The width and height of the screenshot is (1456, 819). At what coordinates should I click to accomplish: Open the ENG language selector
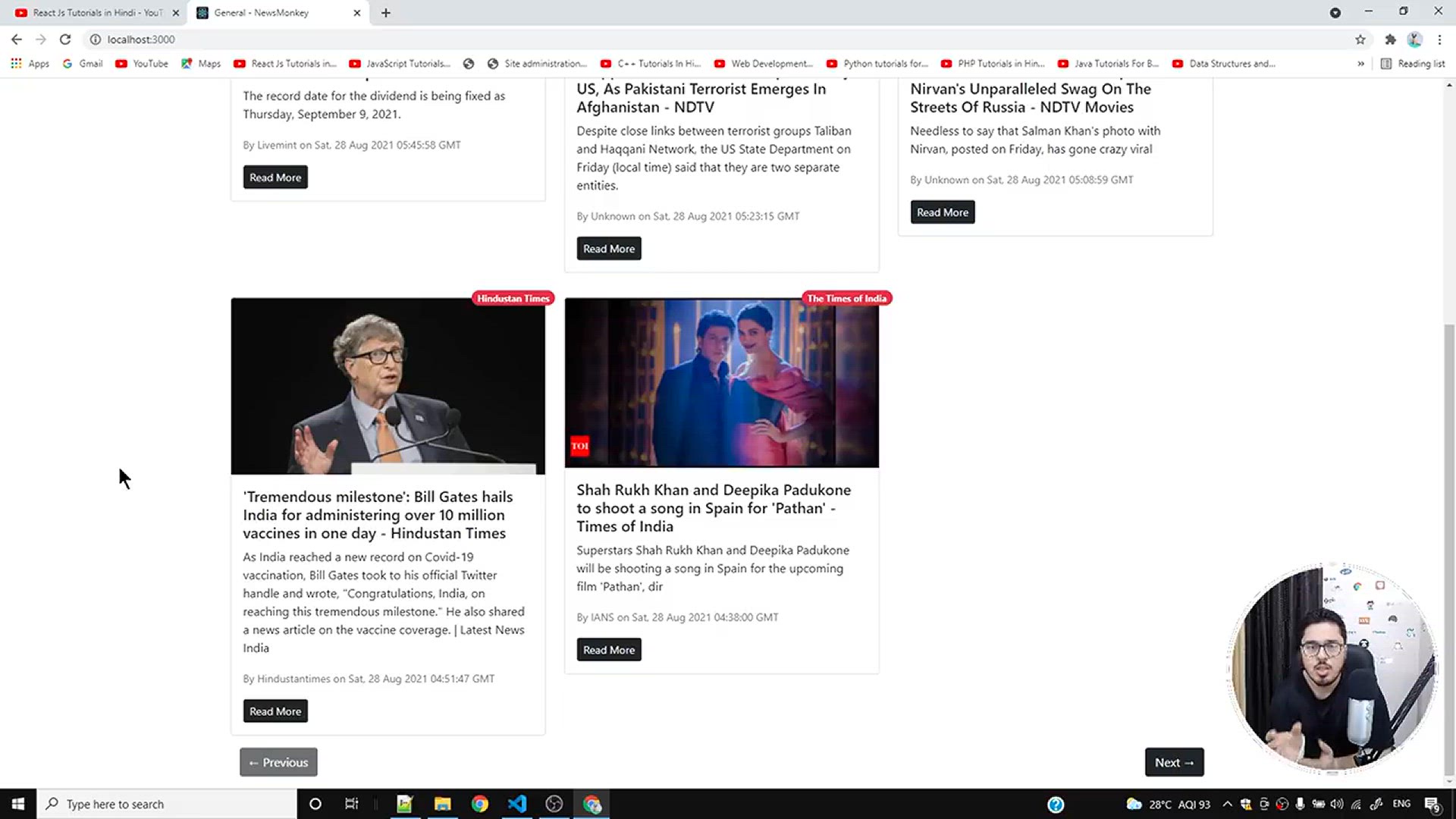point(1401,804)
